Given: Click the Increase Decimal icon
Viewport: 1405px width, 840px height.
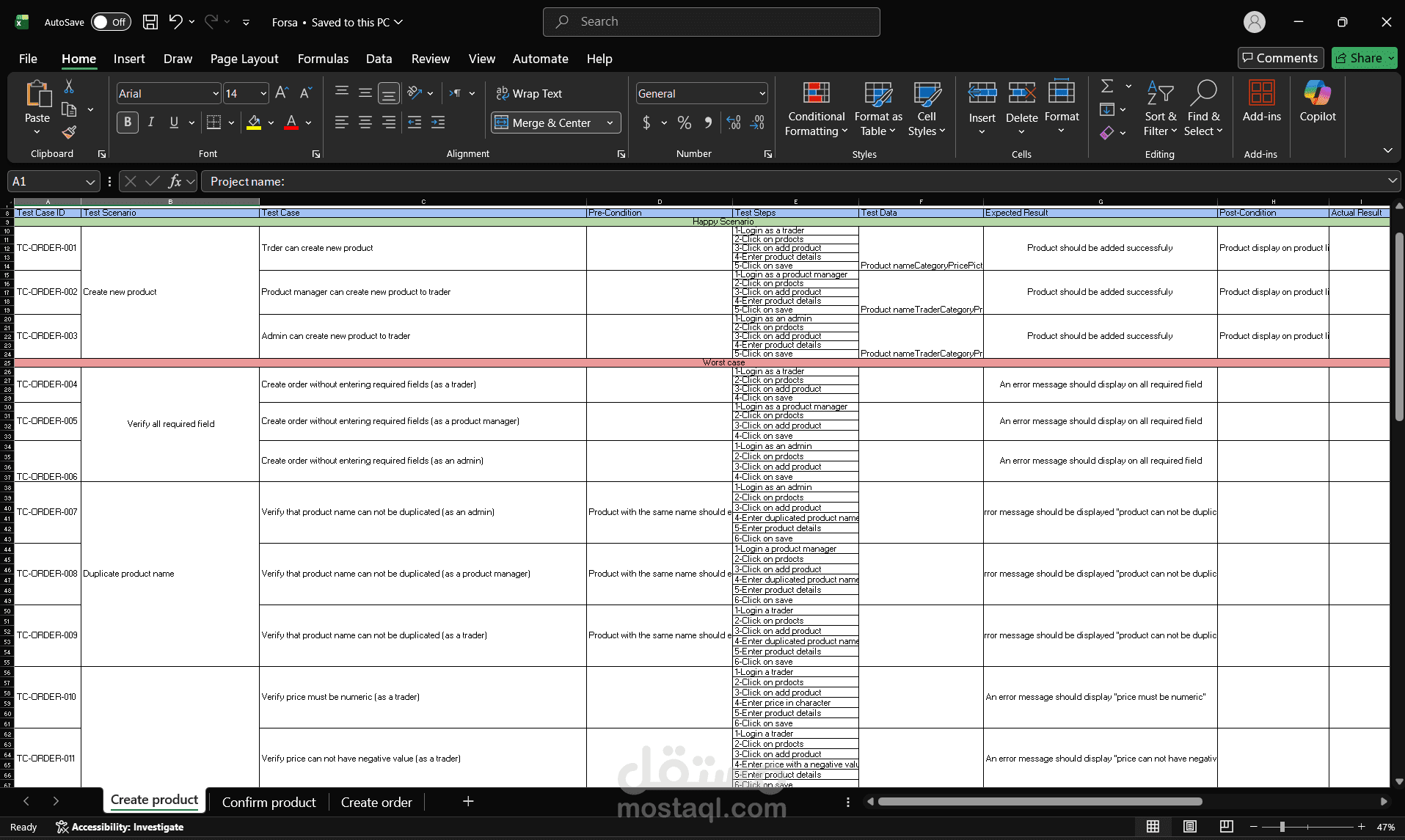Looking at the screenshot, I should 734,123.
